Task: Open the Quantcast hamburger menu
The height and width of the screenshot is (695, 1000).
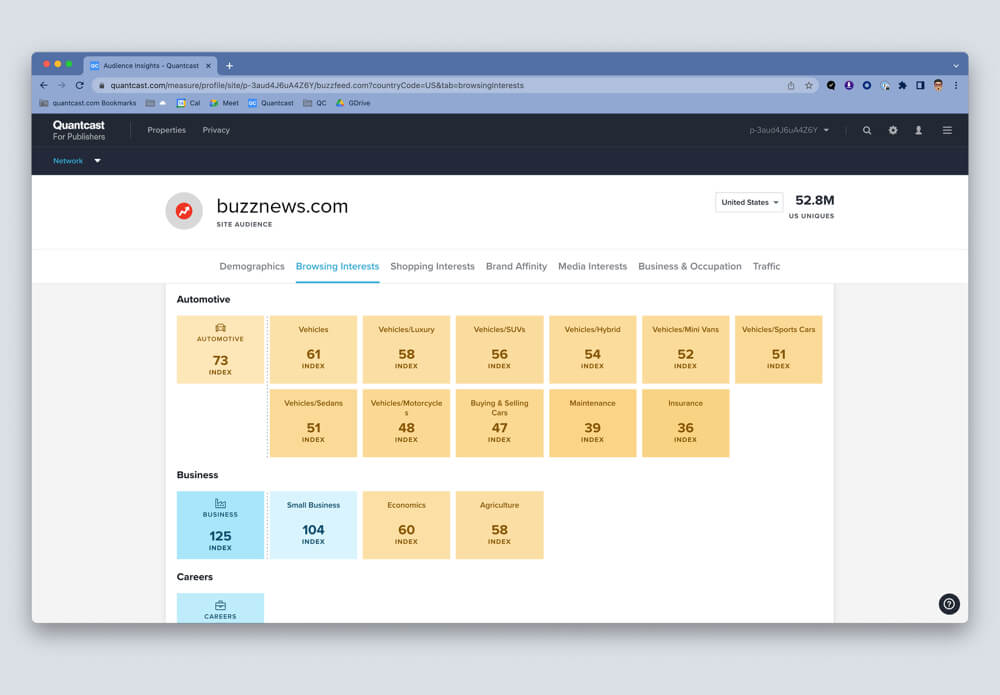Action: coord(947,130)
